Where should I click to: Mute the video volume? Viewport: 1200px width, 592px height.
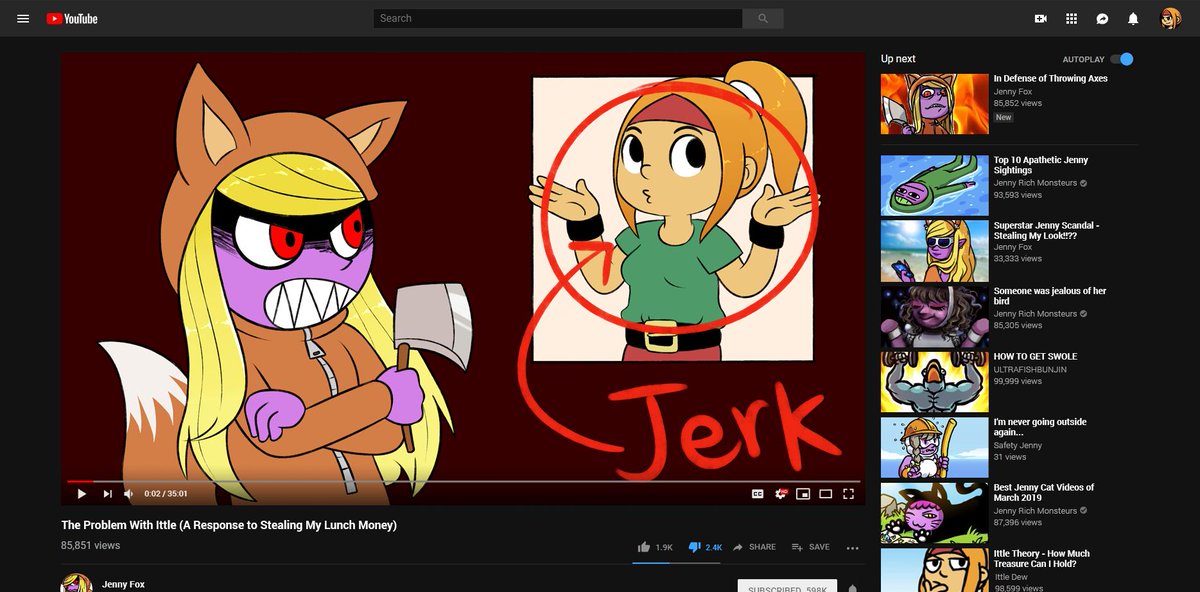pos(129,493)
